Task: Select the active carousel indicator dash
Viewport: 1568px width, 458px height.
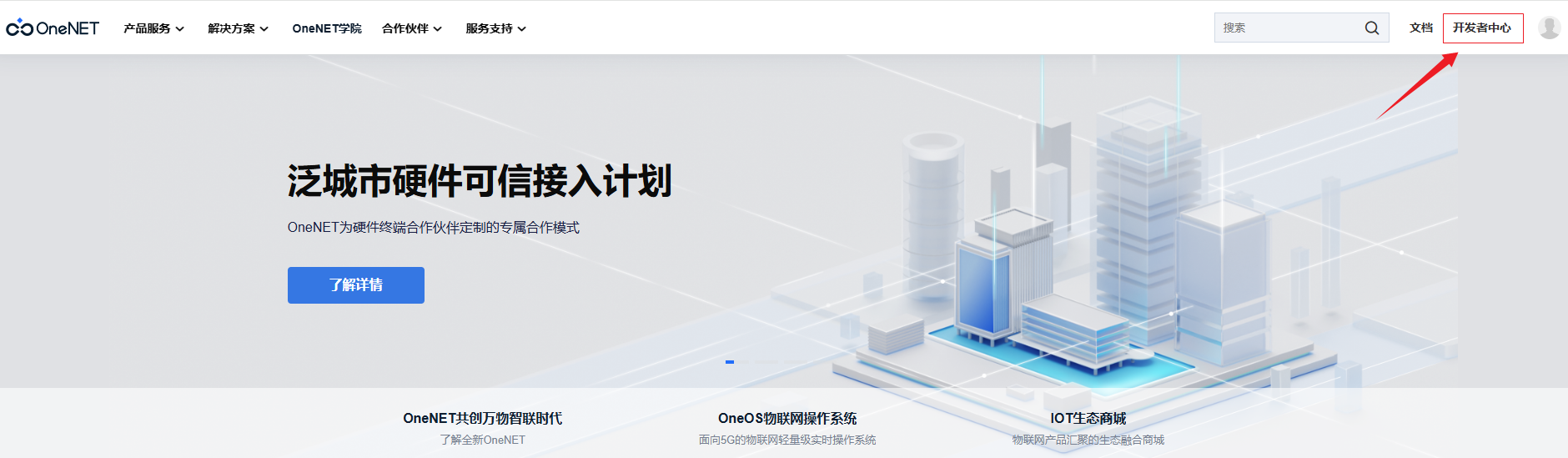Action: 730,362
